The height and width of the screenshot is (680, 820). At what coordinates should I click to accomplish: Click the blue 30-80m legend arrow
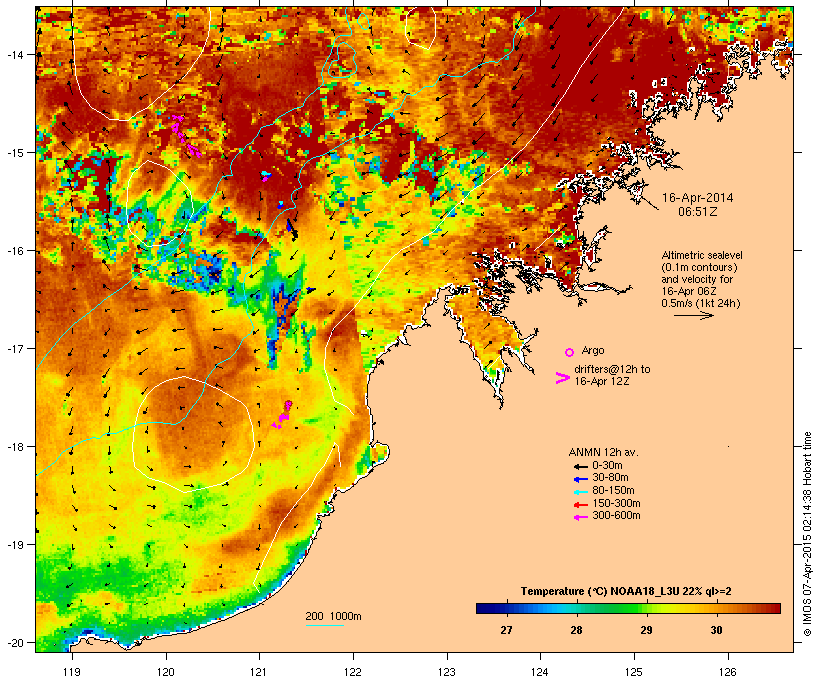[580, 479]
